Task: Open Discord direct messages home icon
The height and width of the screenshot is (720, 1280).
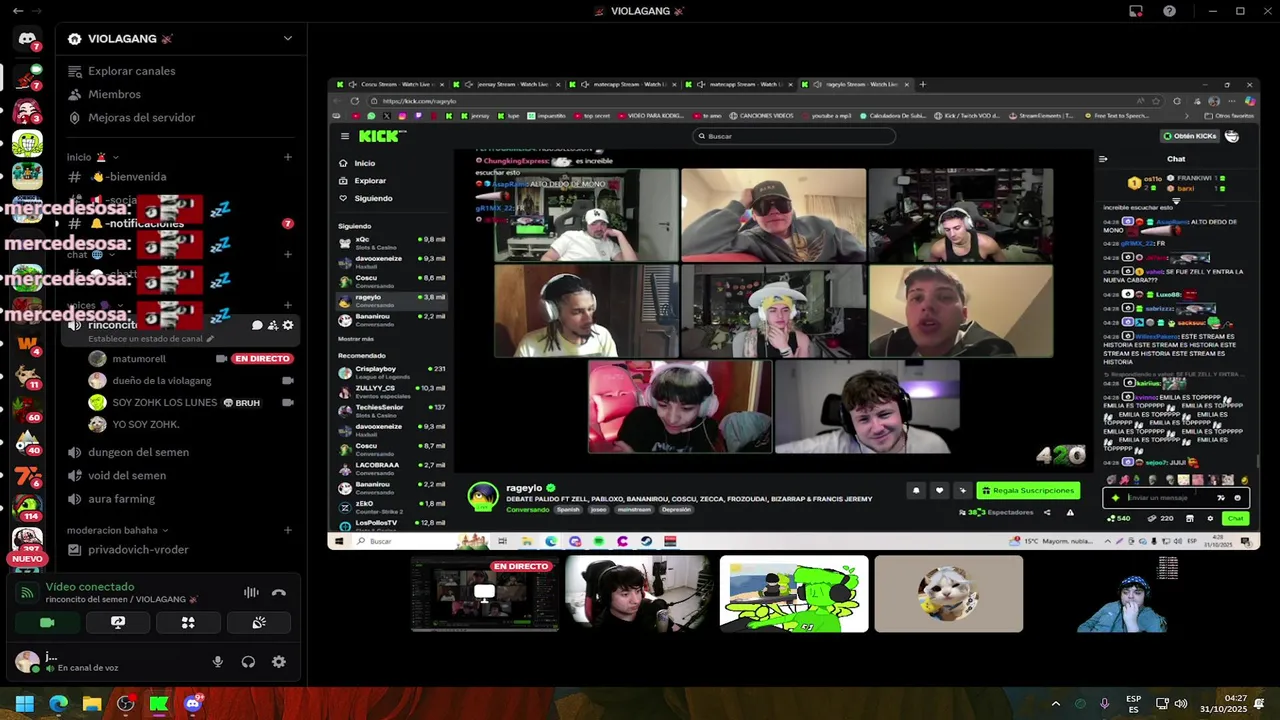Action: 27,39
